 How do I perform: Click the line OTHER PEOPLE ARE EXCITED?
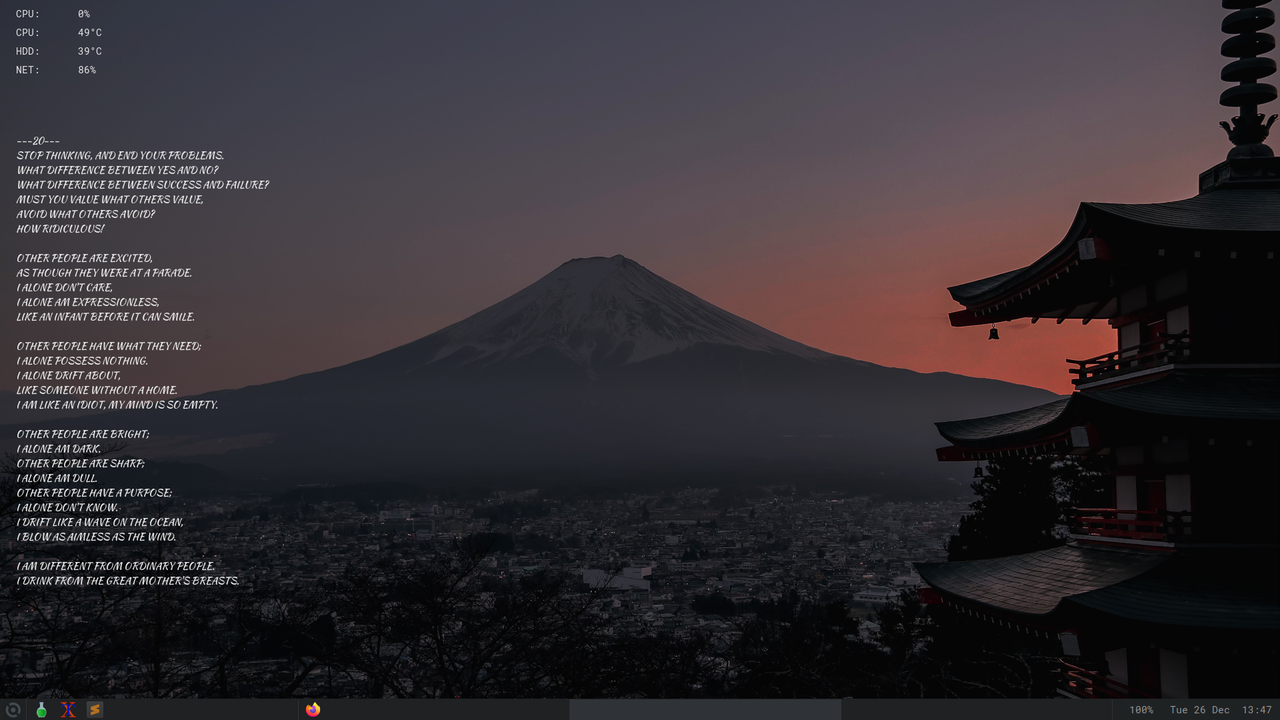point(85,258)
